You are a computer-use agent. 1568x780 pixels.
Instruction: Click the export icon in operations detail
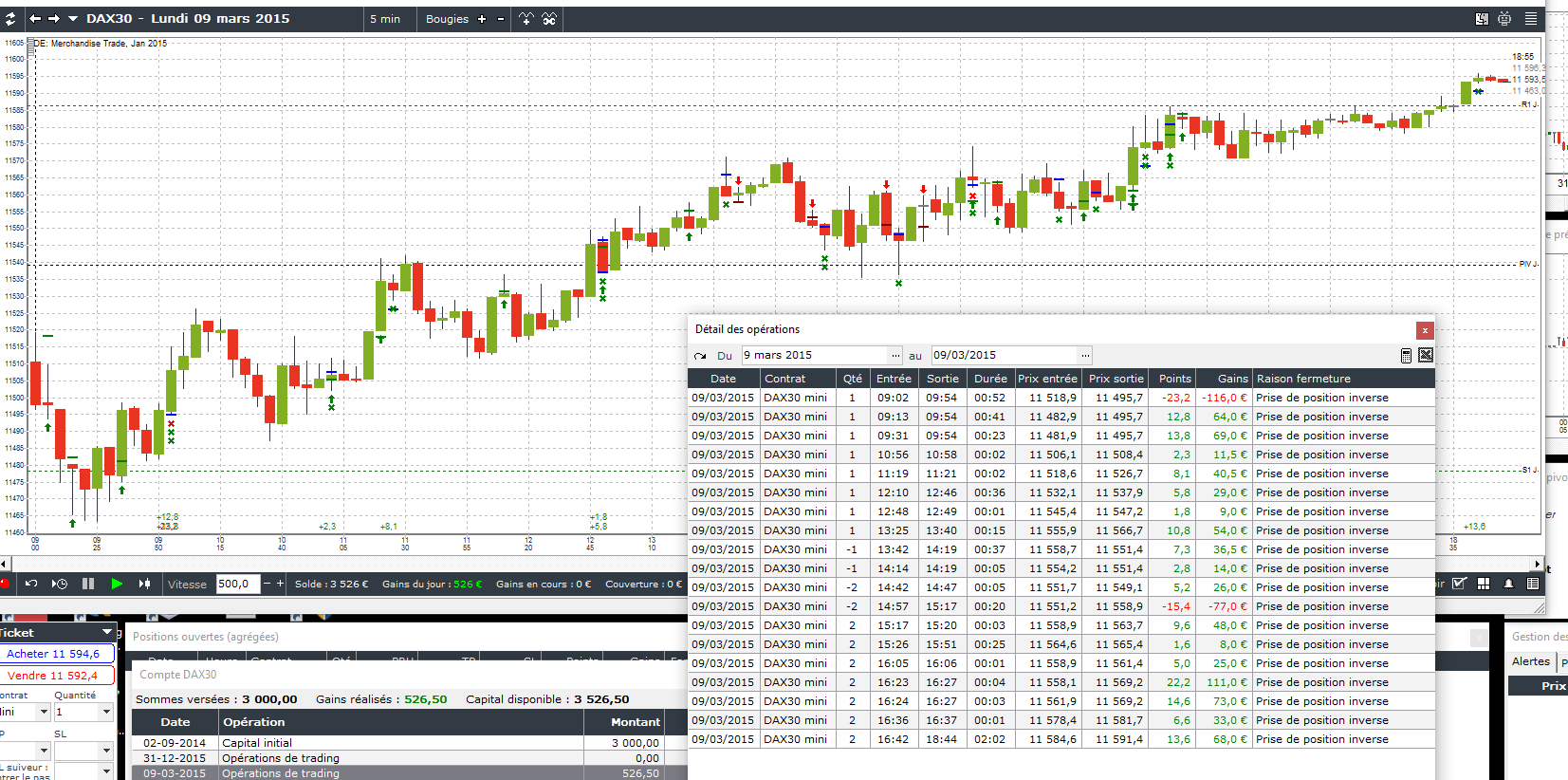pyautogui.click(x=1426, y=356)
